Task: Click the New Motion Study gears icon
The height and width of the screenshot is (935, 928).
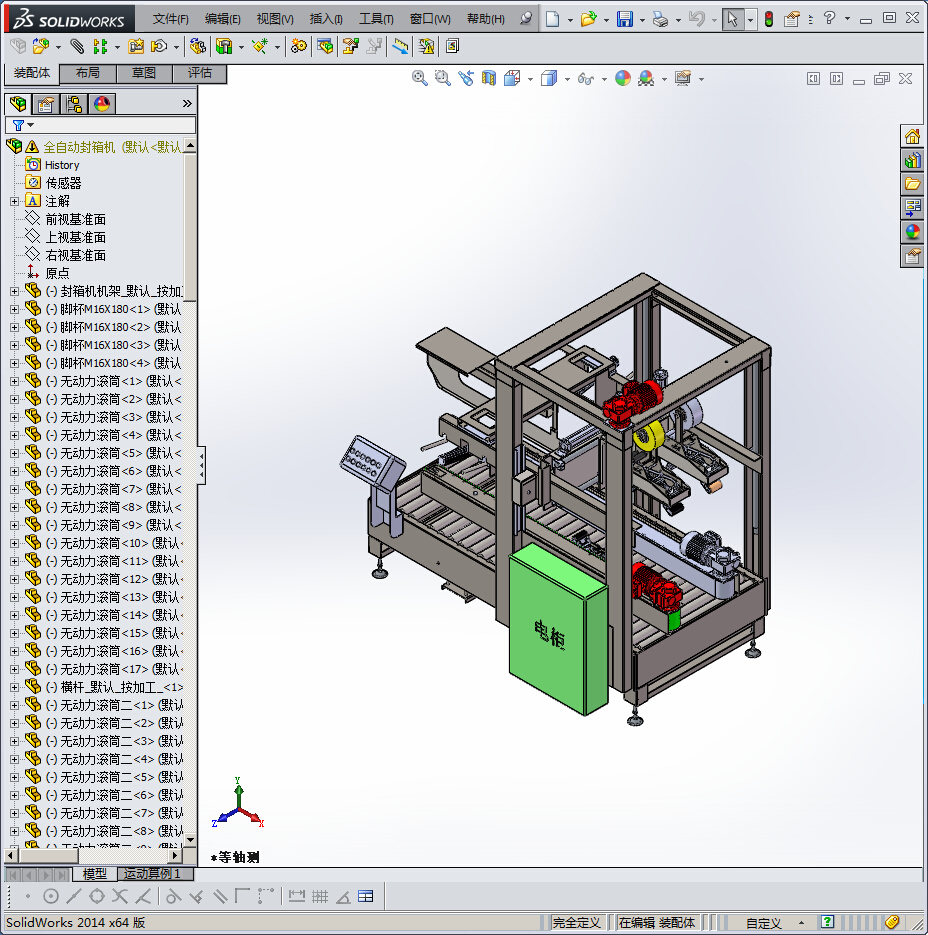Action: click(x=298, y=46)
